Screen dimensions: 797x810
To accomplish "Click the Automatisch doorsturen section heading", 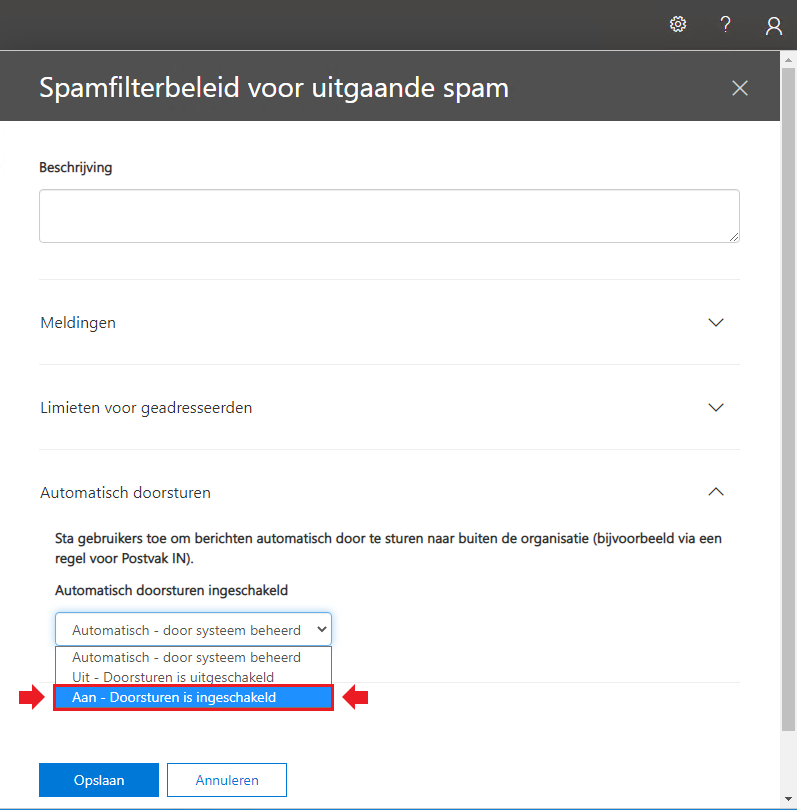I will (x=126, y=493).
